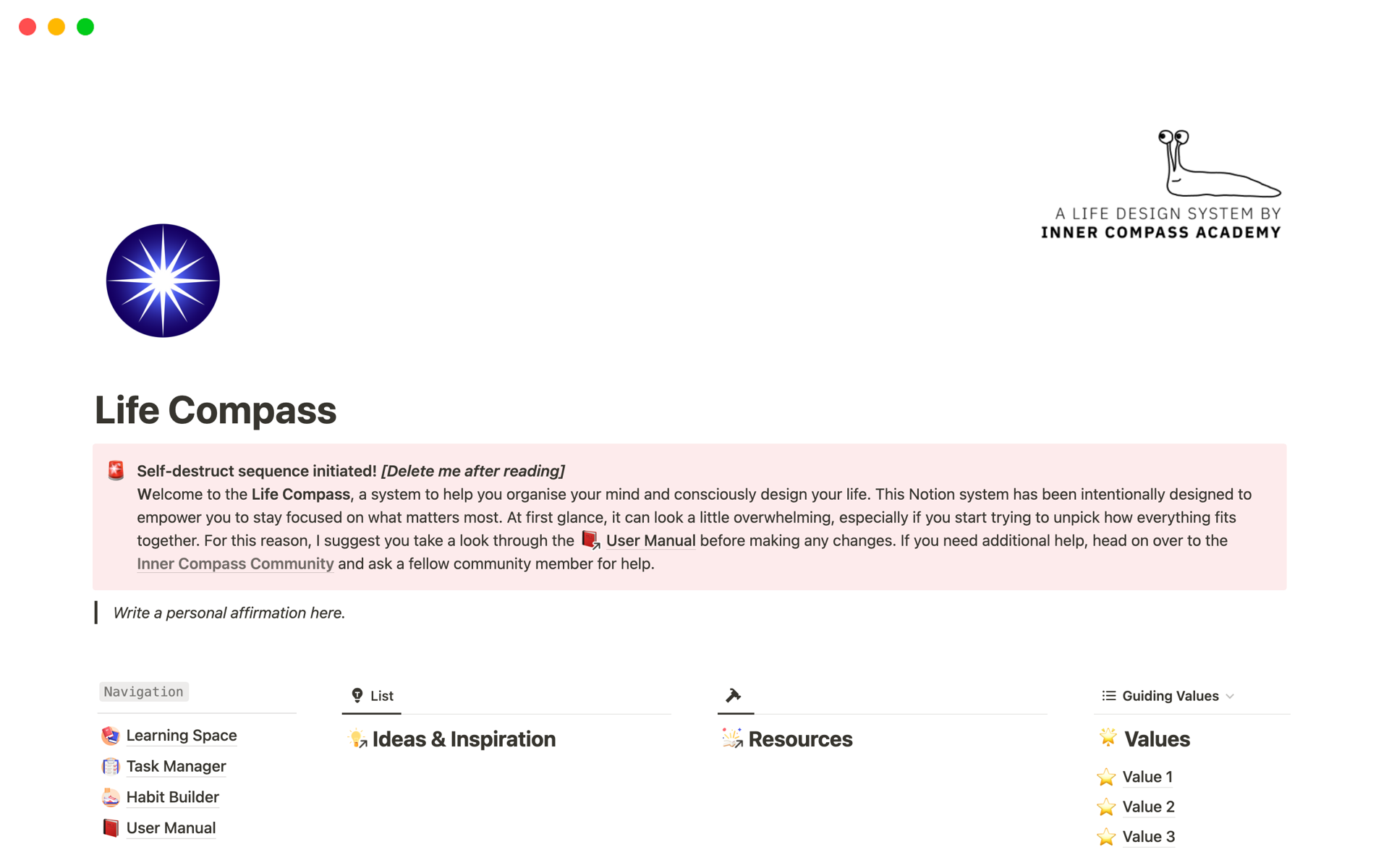
Task: Open the Task Manager section
Action: pyautogui.click(x=175, y=765)
